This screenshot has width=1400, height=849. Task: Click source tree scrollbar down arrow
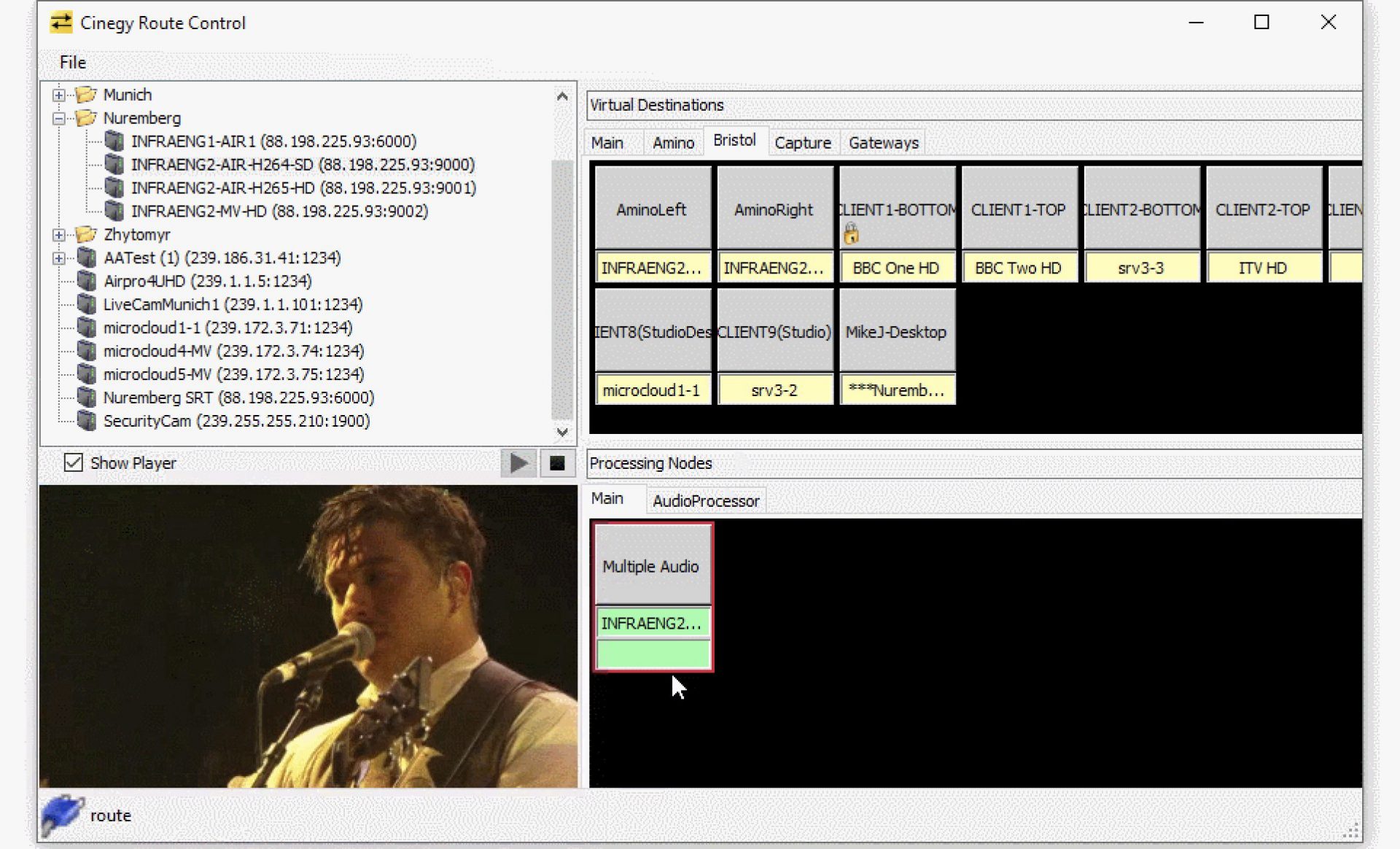tap(562, 433)
